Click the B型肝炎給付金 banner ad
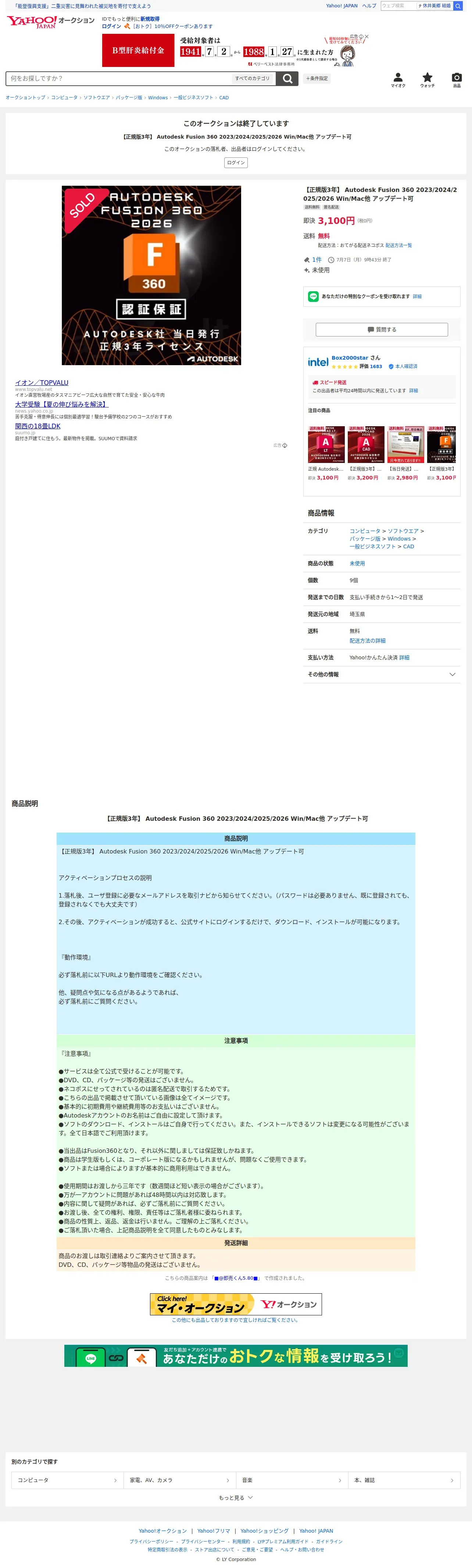 (236, 50)
